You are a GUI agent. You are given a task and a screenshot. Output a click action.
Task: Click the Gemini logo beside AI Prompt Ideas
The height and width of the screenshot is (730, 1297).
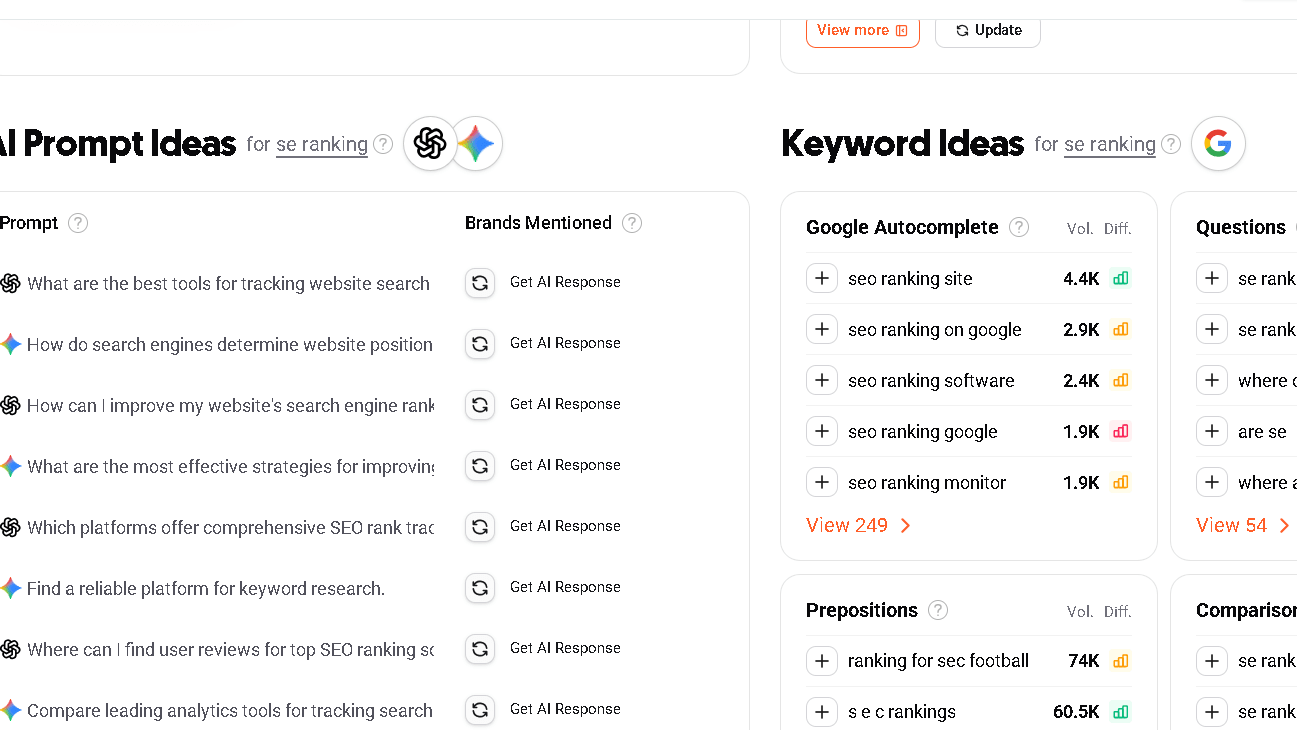pos(476,144)
